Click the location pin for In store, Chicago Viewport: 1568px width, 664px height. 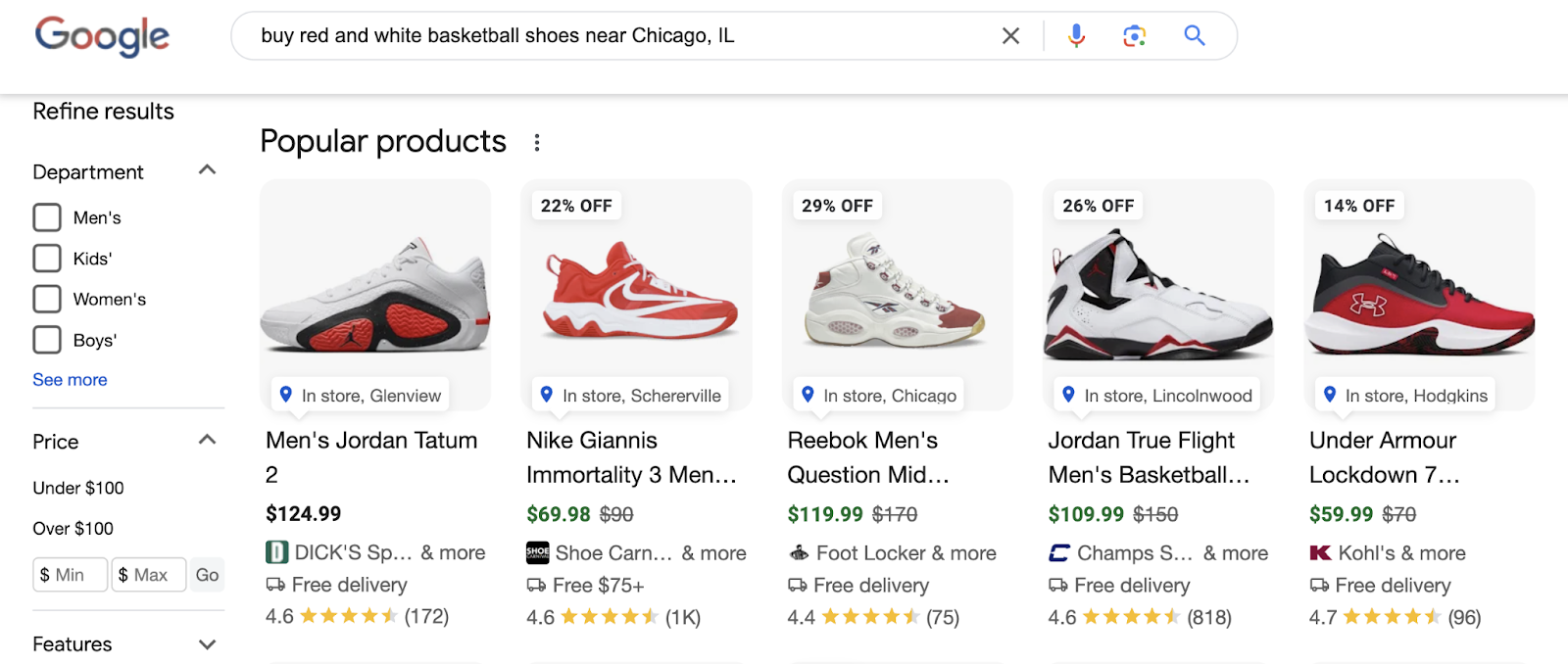pyautogui.click(x=807, y=395)
